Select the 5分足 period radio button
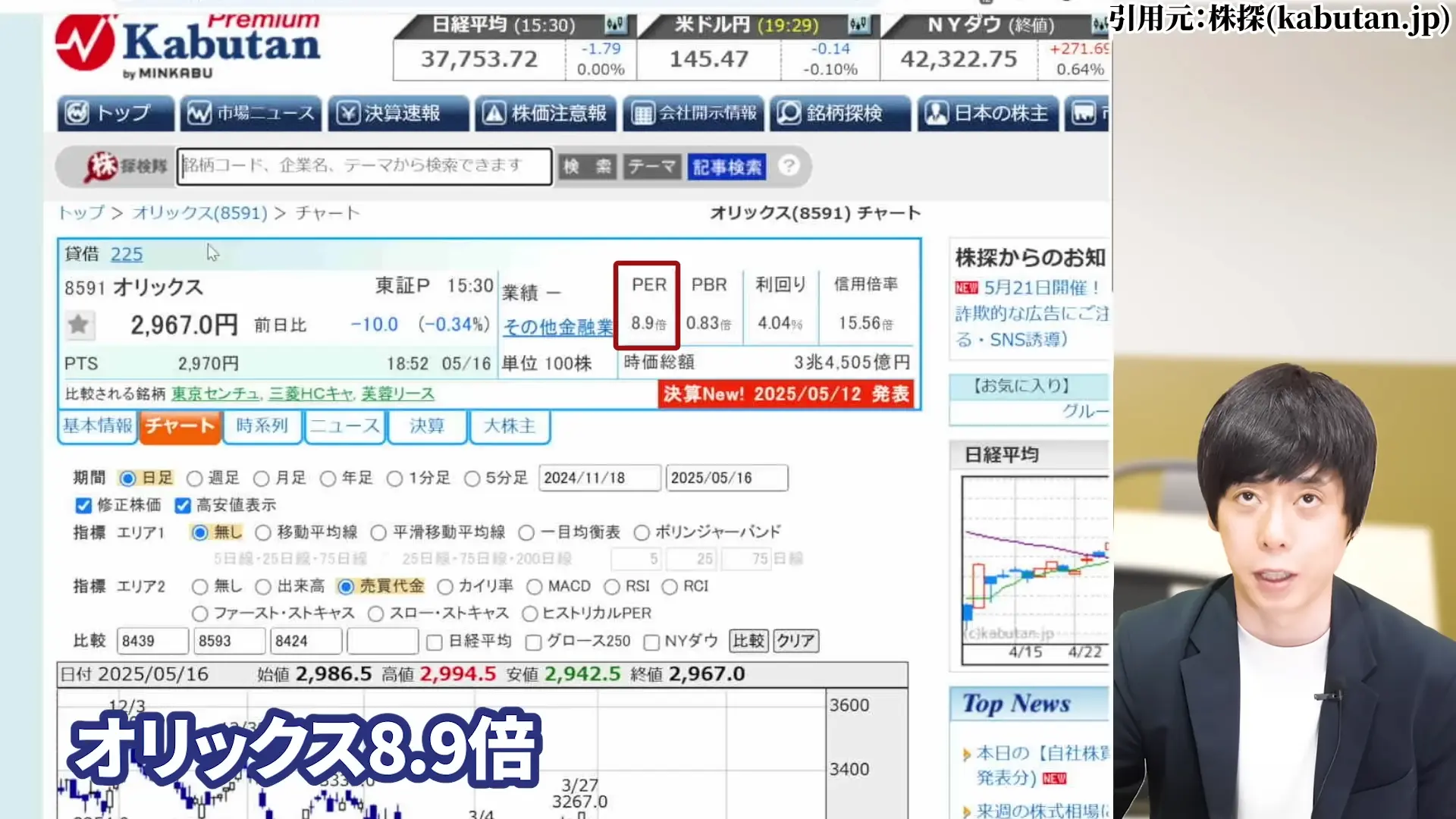 click(472, 479)
